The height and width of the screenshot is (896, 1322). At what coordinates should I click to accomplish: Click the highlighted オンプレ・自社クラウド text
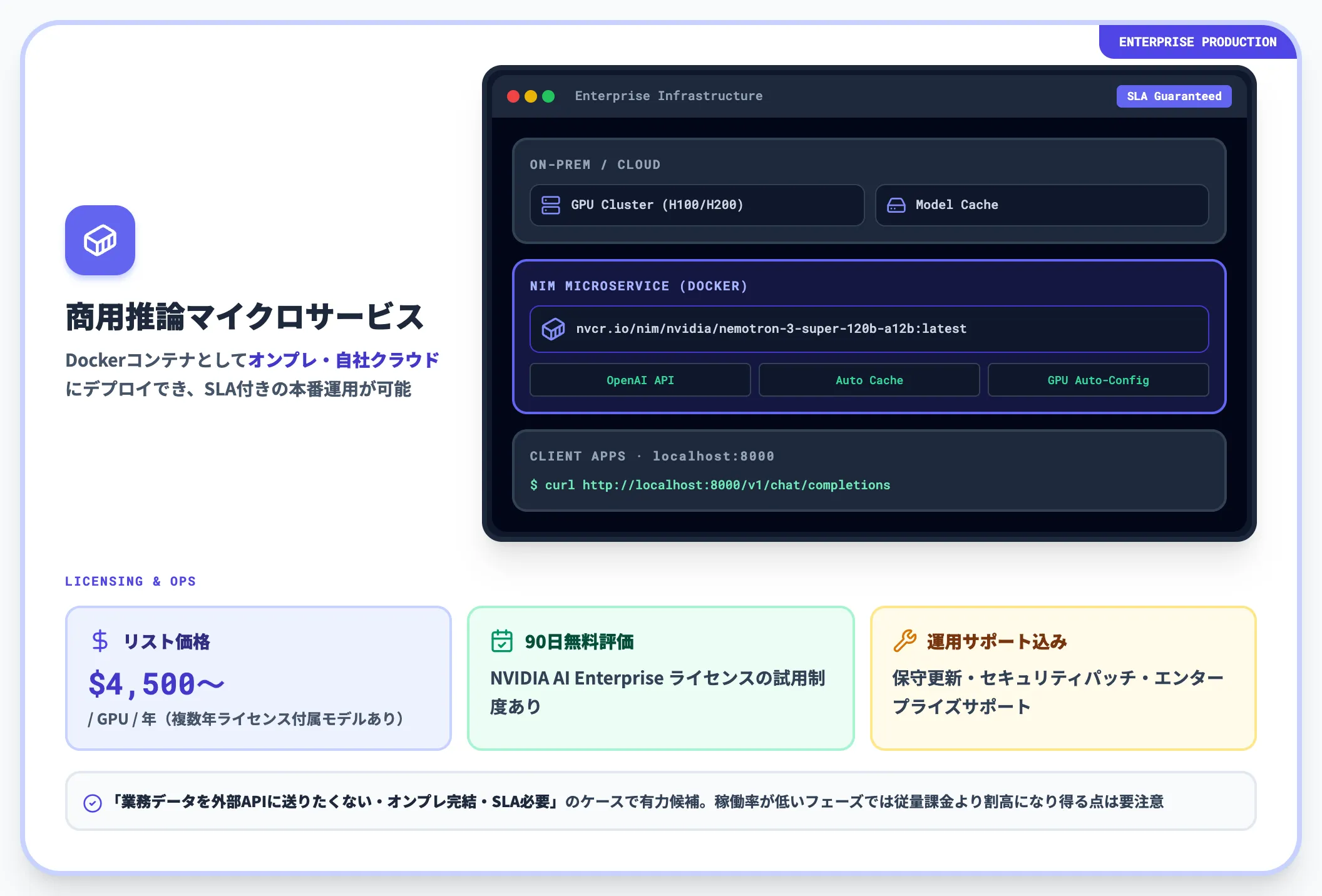point(344,360)
